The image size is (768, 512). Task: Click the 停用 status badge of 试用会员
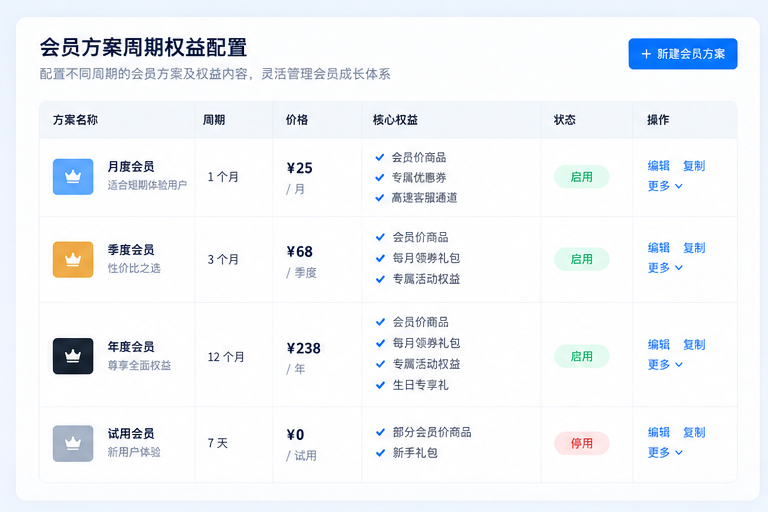[581, 443]
